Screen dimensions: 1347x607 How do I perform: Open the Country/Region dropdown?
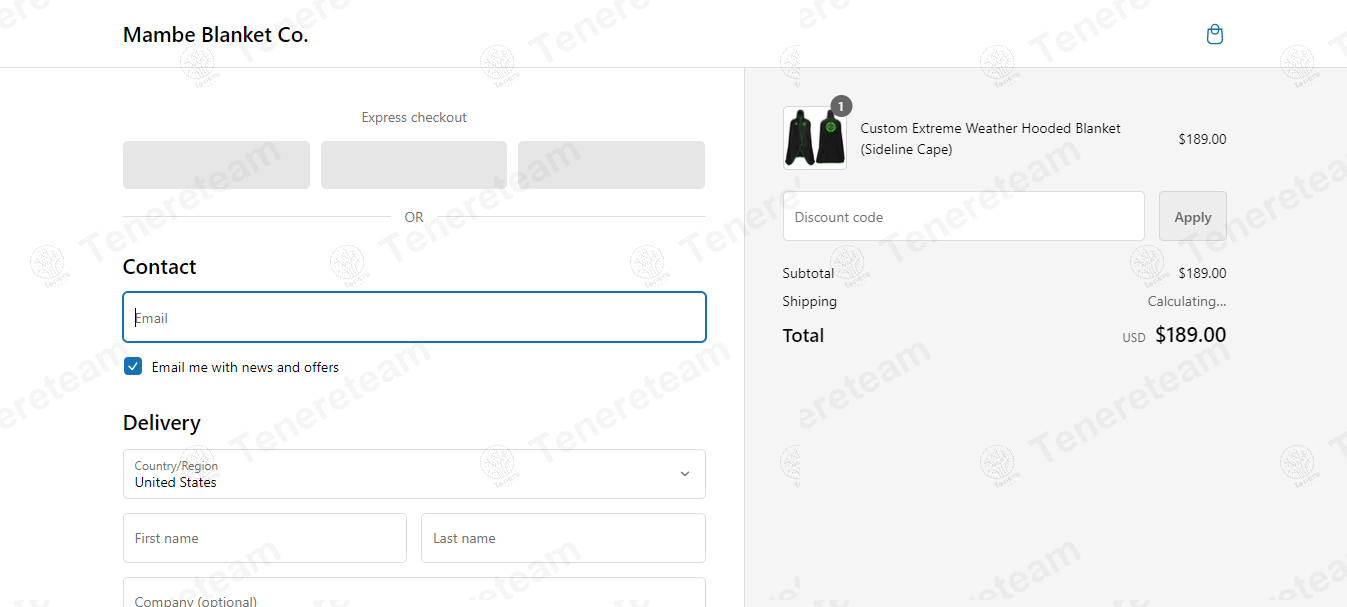click(x=414, y=474)
